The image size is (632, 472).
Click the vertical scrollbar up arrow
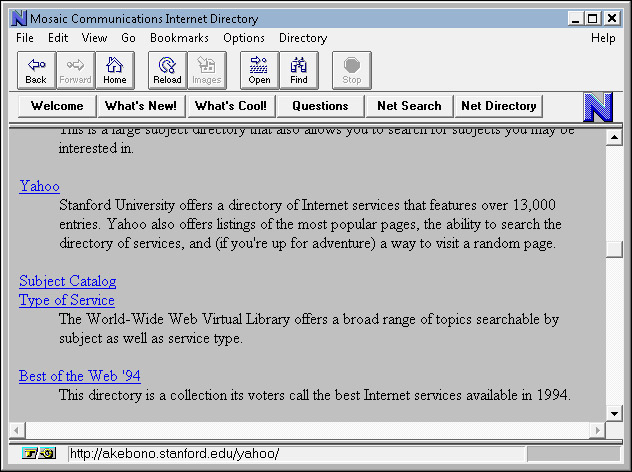(x=614, y=137)
